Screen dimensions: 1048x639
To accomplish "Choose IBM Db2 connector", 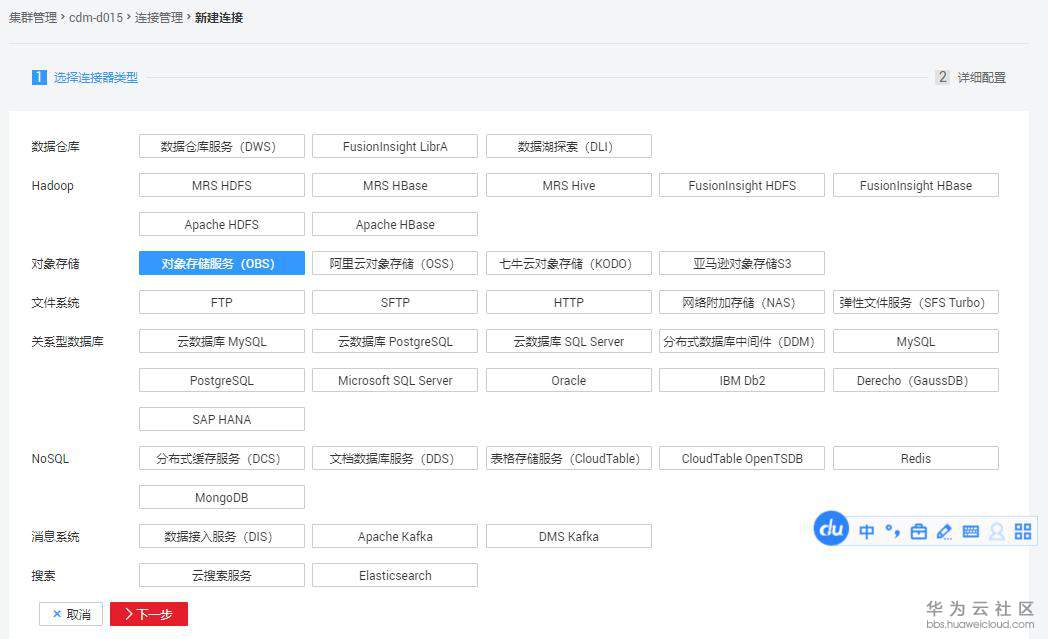I will pos(742,380).
